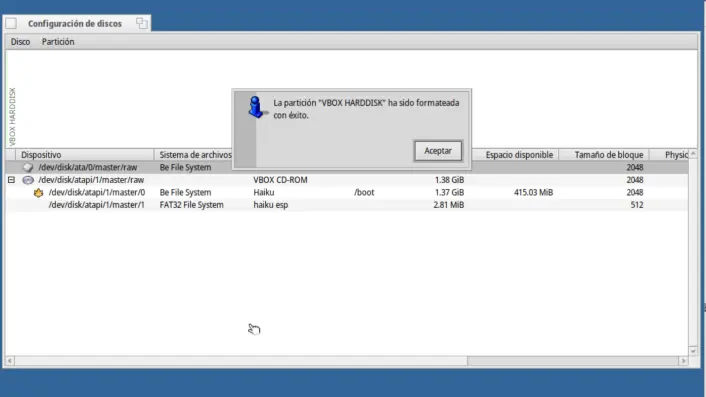This screenshot has width=706, height=397.
Task: Click the partially visible Physical column header
Action: 669,155
